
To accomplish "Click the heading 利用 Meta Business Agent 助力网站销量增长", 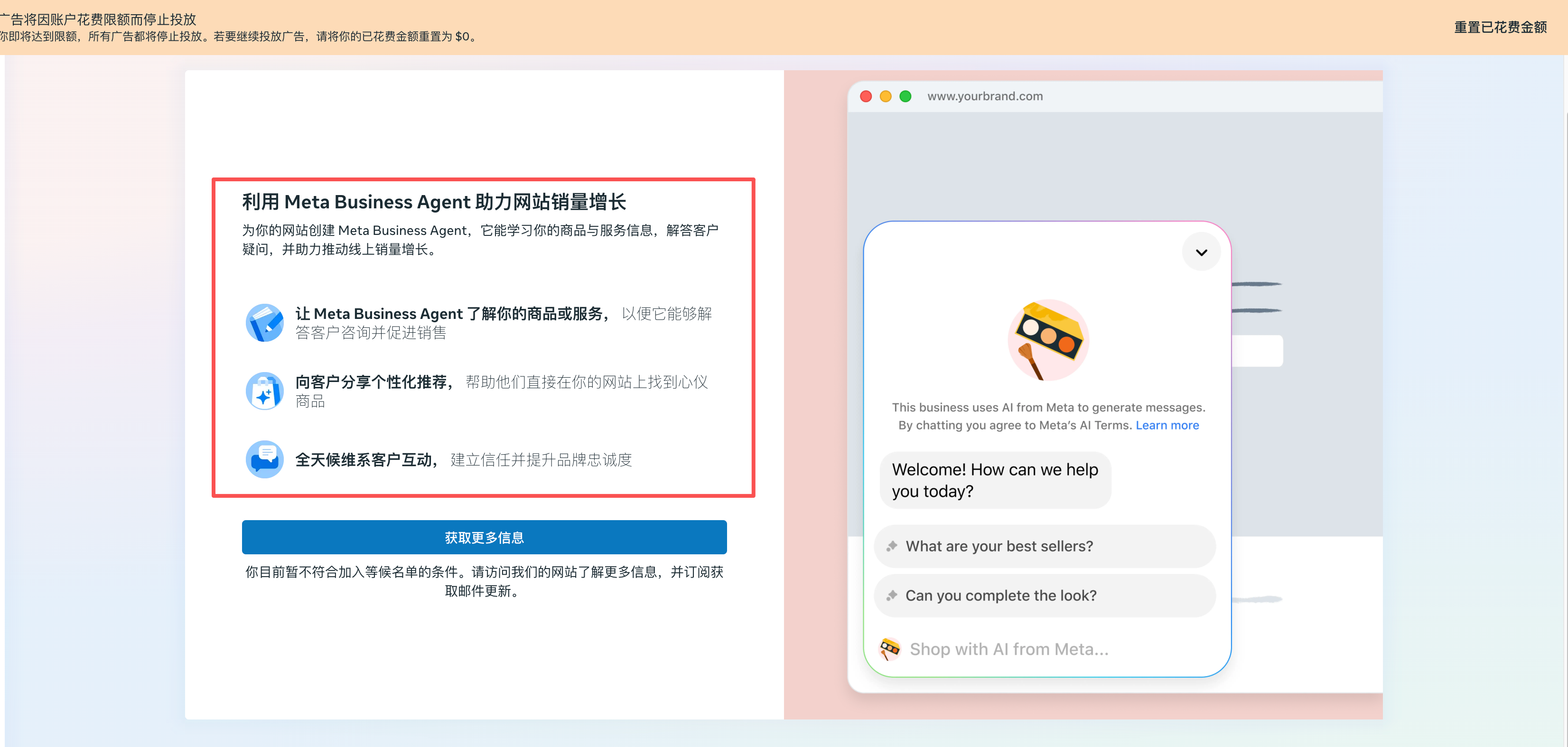I will [x=434, y=202].
